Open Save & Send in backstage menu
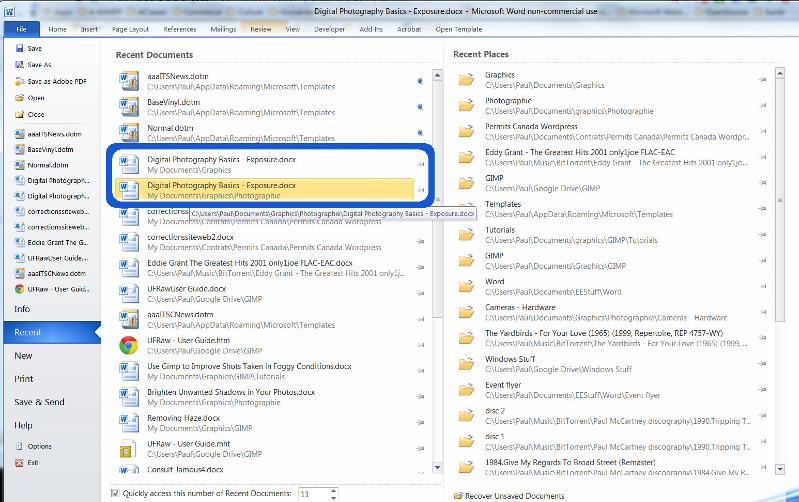799x502 pixels. (x=39, y=402)
